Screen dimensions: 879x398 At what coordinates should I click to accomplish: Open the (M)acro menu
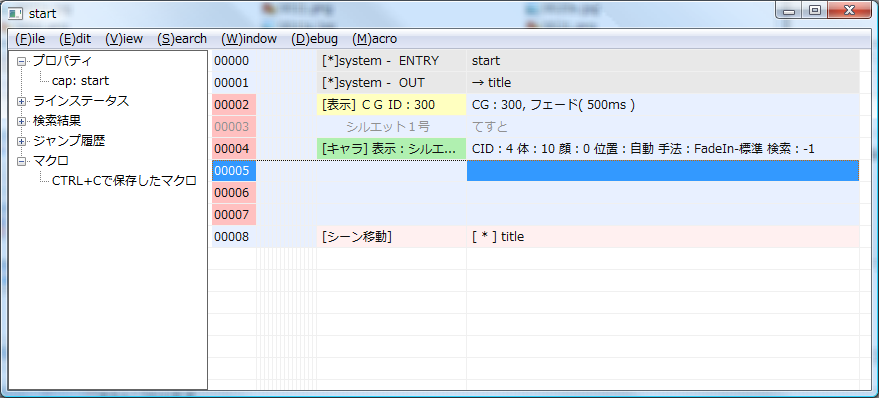click(374, 39)
